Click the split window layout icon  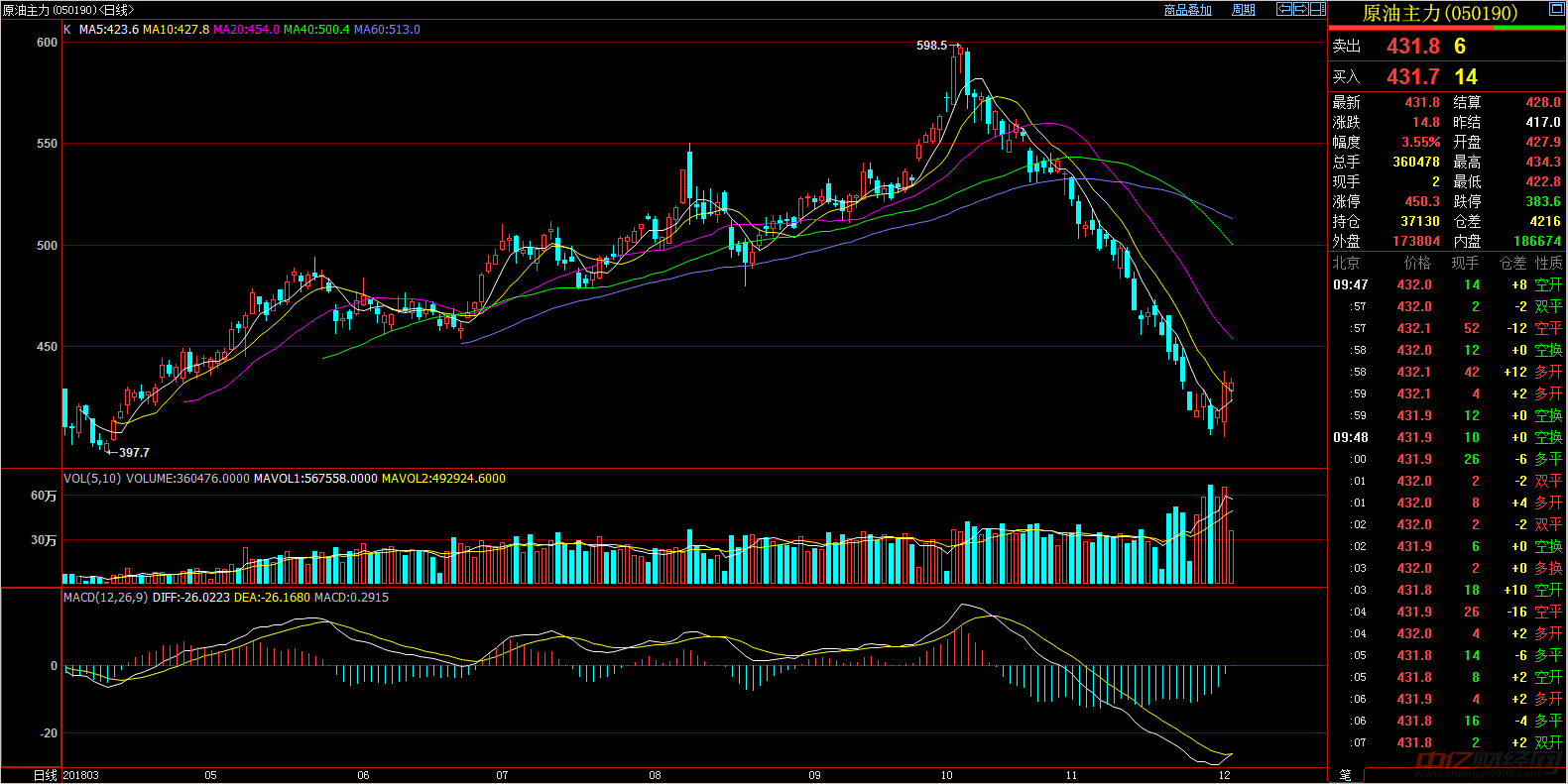click(1317, 9)
